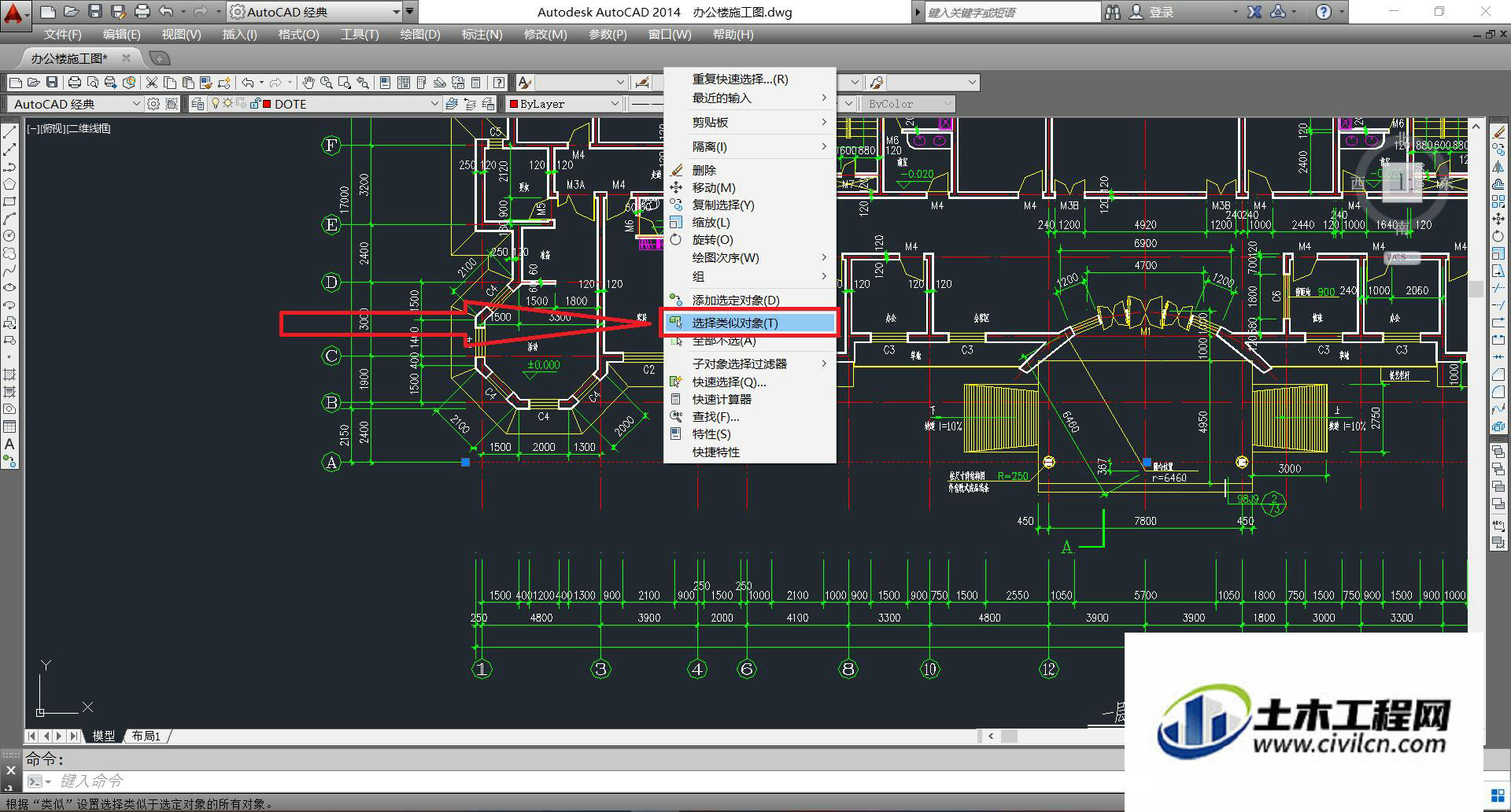Select the Move tool in modify toolbar
1511x812 pixels.
click(x=1498, y=219)
